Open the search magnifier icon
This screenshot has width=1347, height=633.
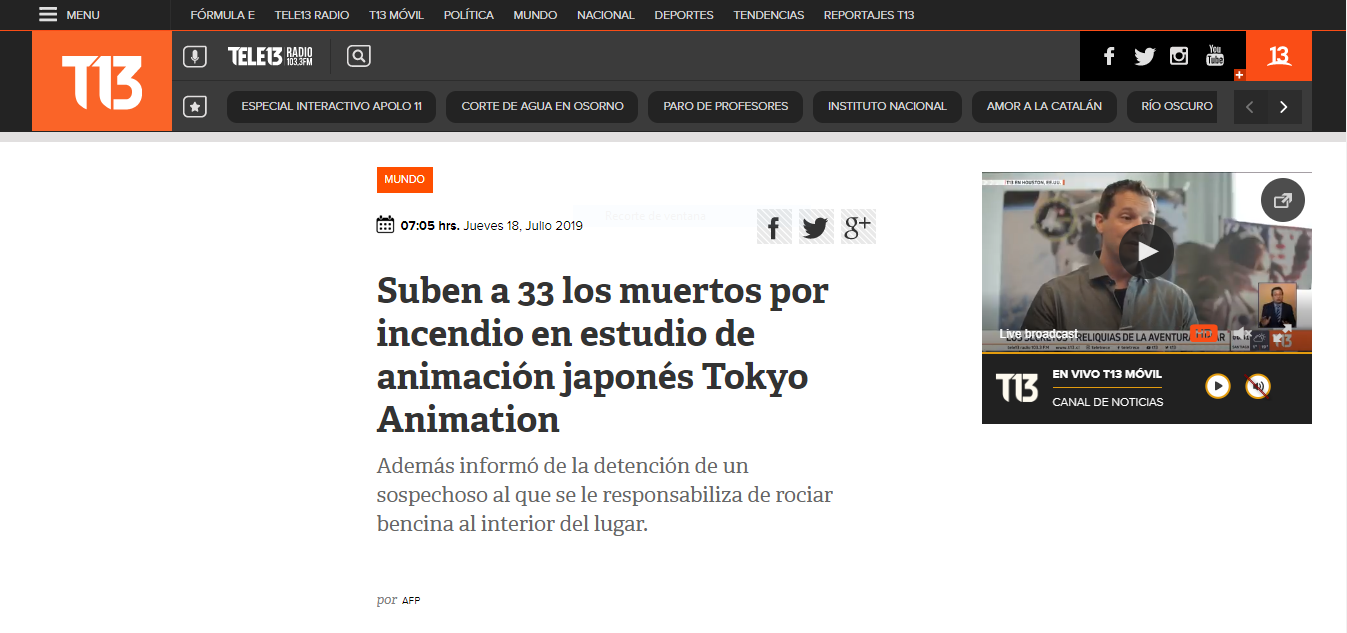click(359, 57)
